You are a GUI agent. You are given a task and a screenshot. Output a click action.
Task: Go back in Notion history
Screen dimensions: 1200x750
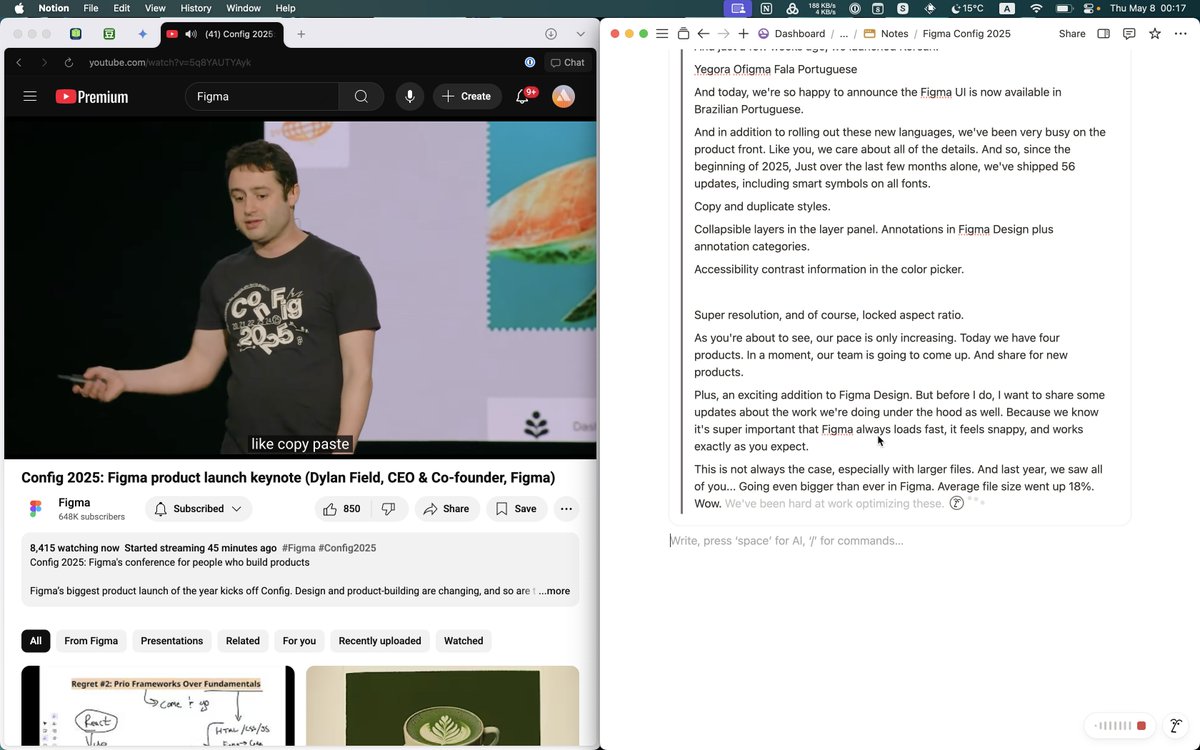click(x=703, y=34)
